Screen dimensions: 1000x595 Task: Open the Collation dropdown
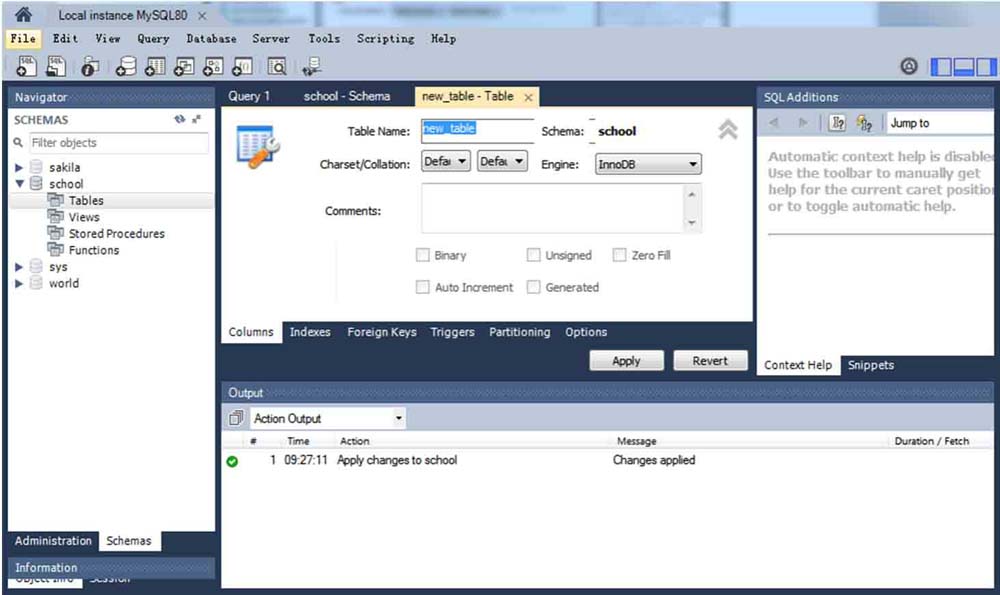pos(503,161)
